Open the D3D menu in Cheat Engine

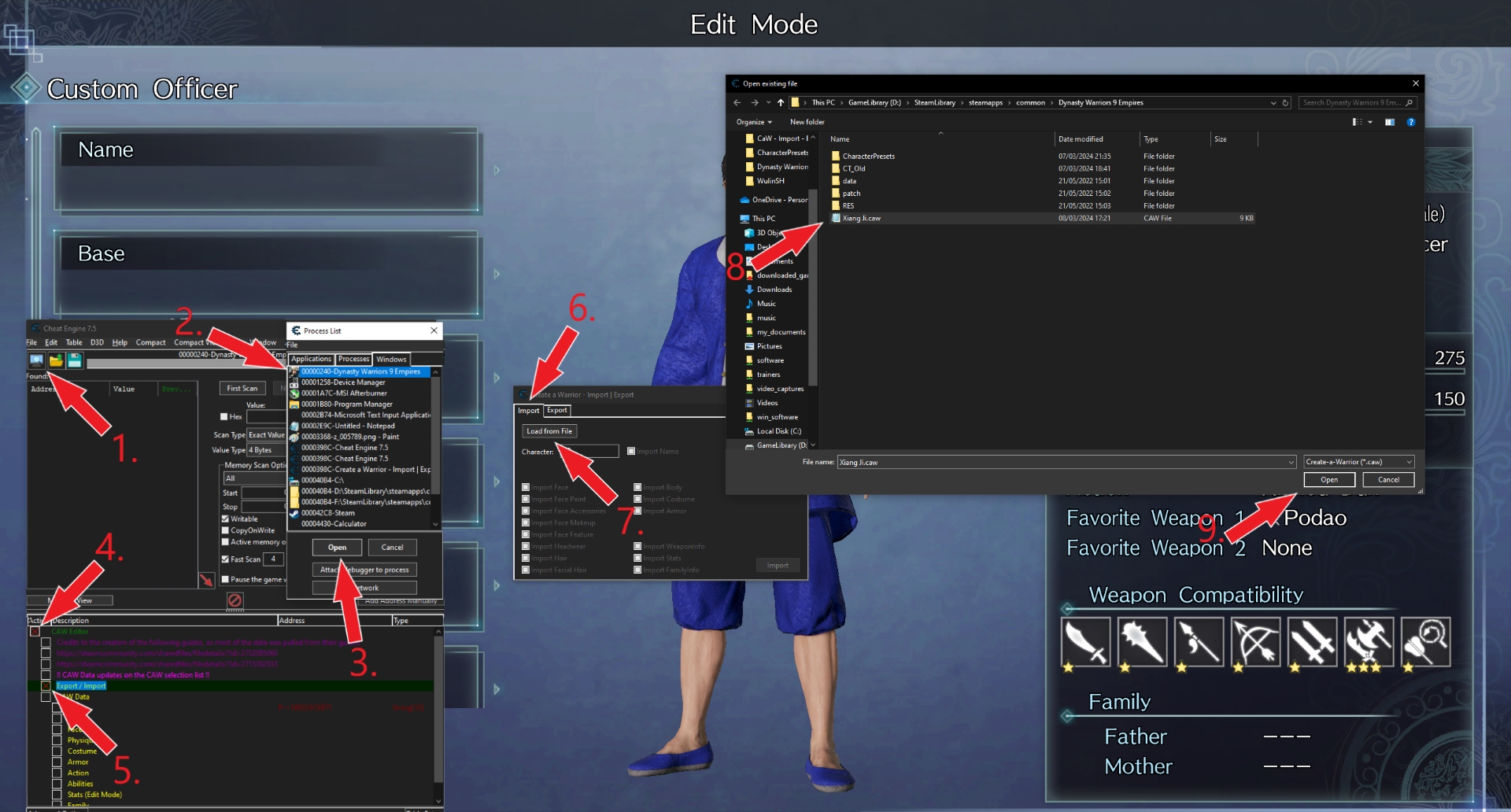(x=97, y=343)
